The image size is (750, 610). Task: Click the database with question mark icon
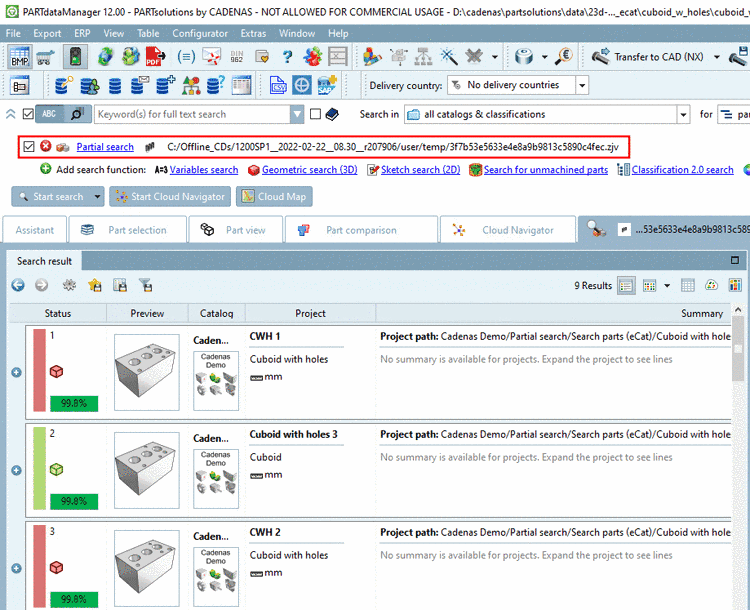tap(216, 85)
